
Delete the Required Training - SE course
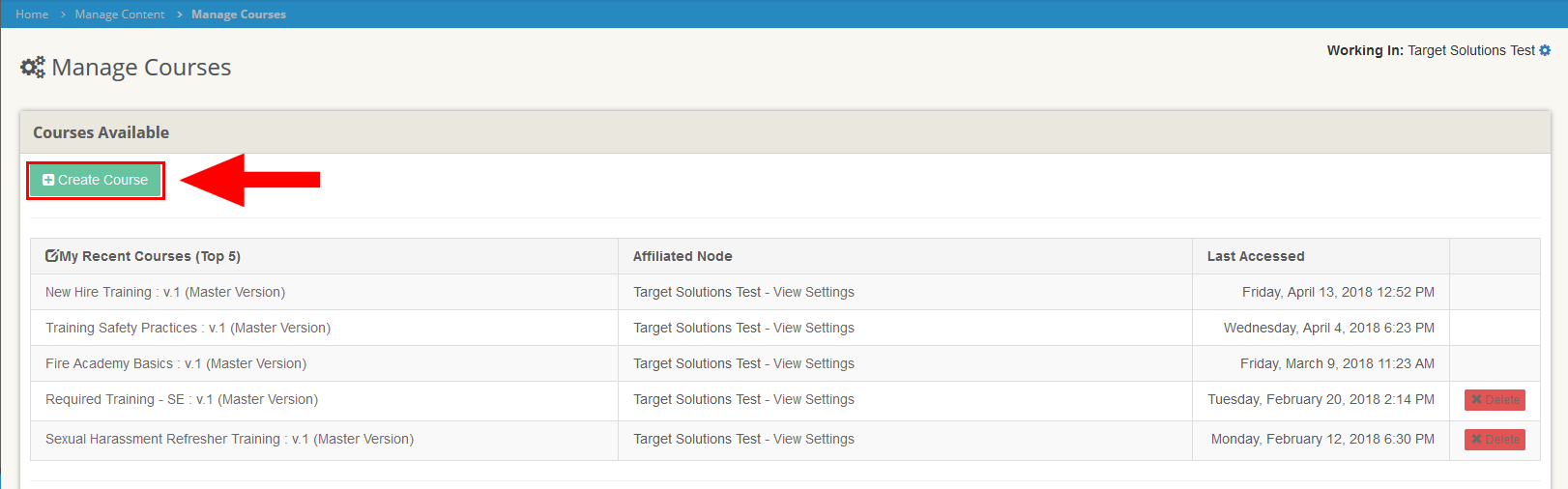pos(1495,400)
